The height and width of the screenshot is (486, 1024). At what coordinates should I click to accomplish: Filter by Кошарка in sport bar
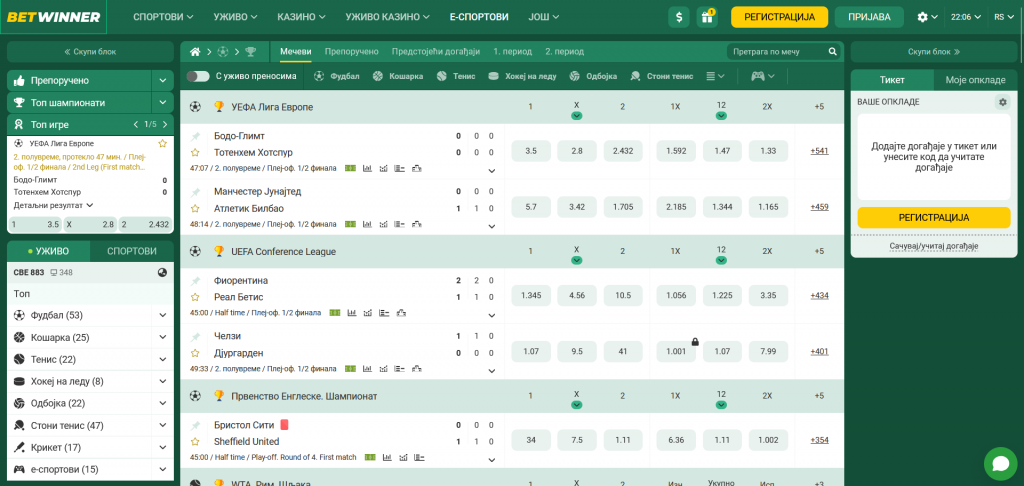coord(398,76)
